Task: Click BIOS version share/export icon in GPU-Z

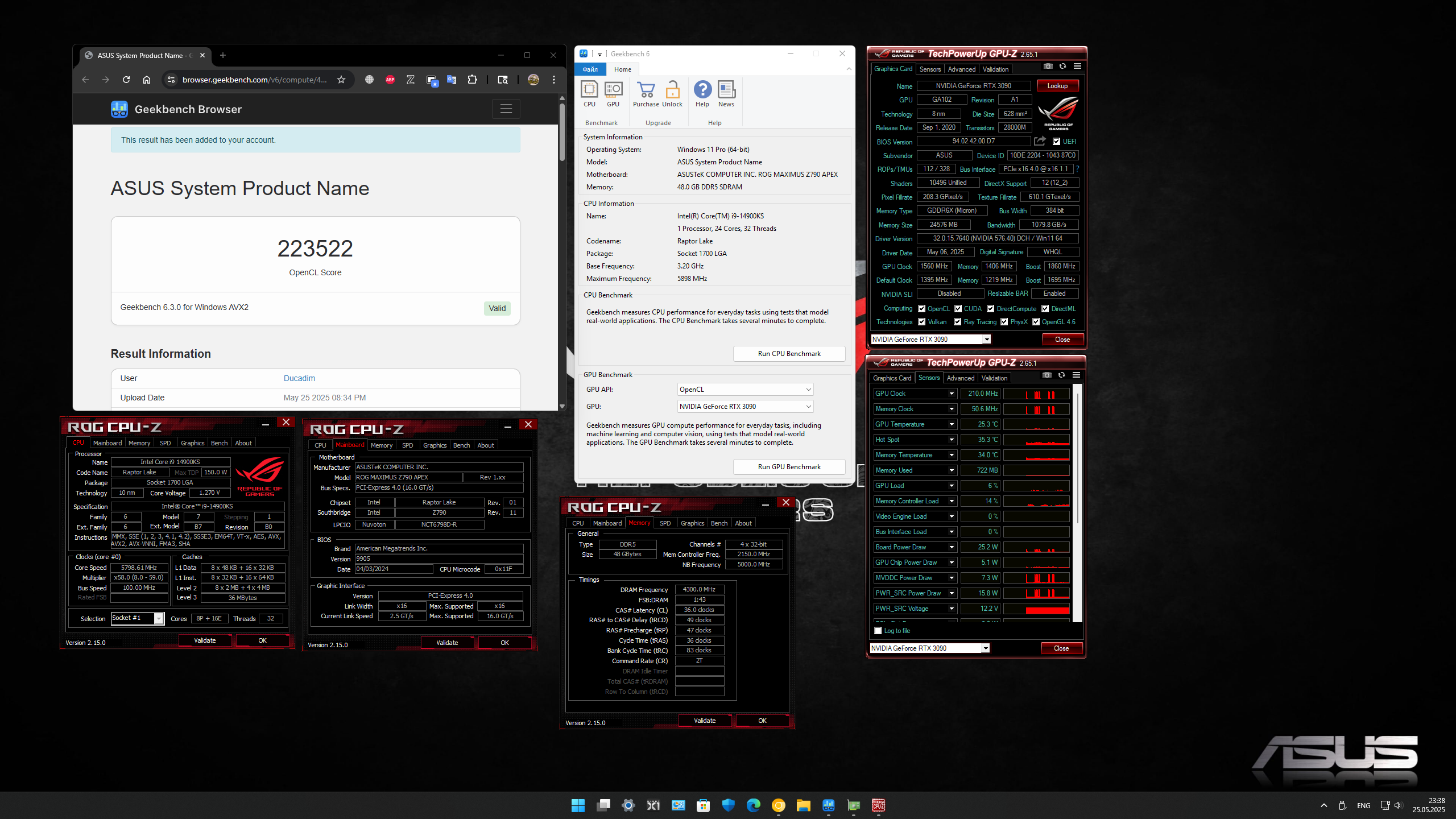Action: point(1040,141)
